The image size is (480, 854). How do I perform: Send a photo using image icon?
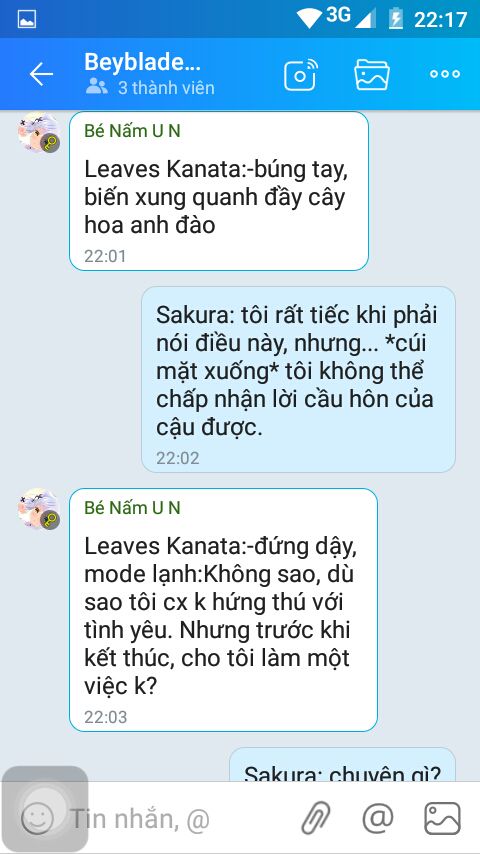[x=442, y=818]
